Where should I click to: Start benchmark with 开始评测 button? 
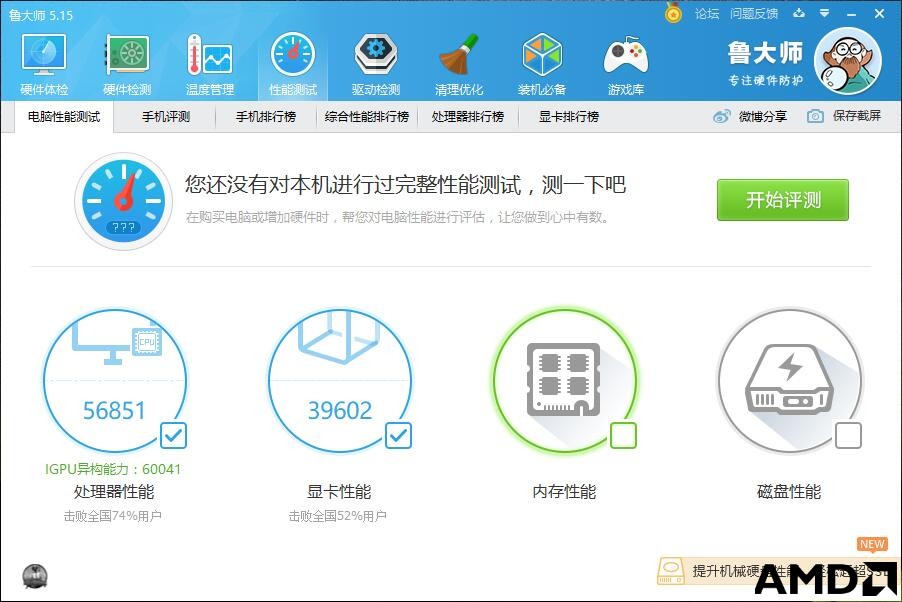(x=782, y=200)
